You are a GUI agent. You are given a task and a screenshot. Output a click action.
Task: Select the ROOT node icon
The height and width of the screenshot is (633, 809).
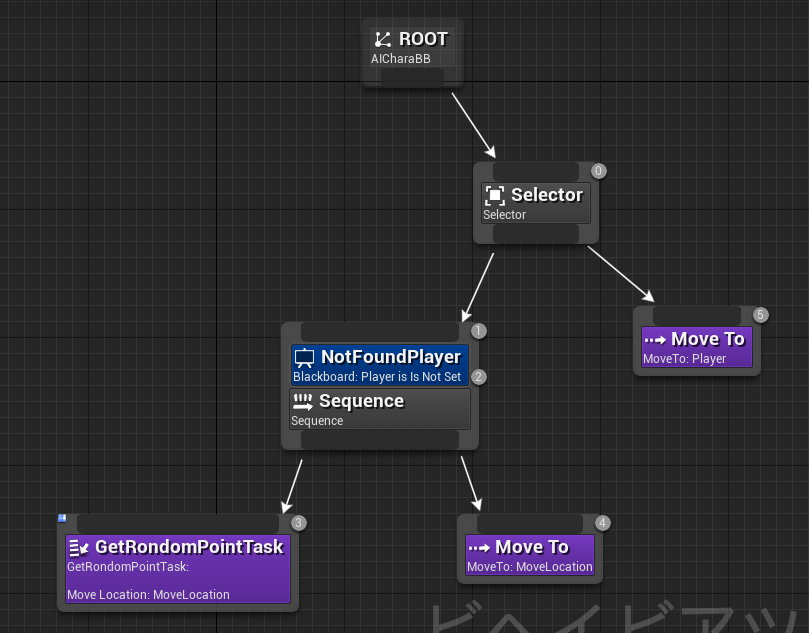[x=383, y=40]
